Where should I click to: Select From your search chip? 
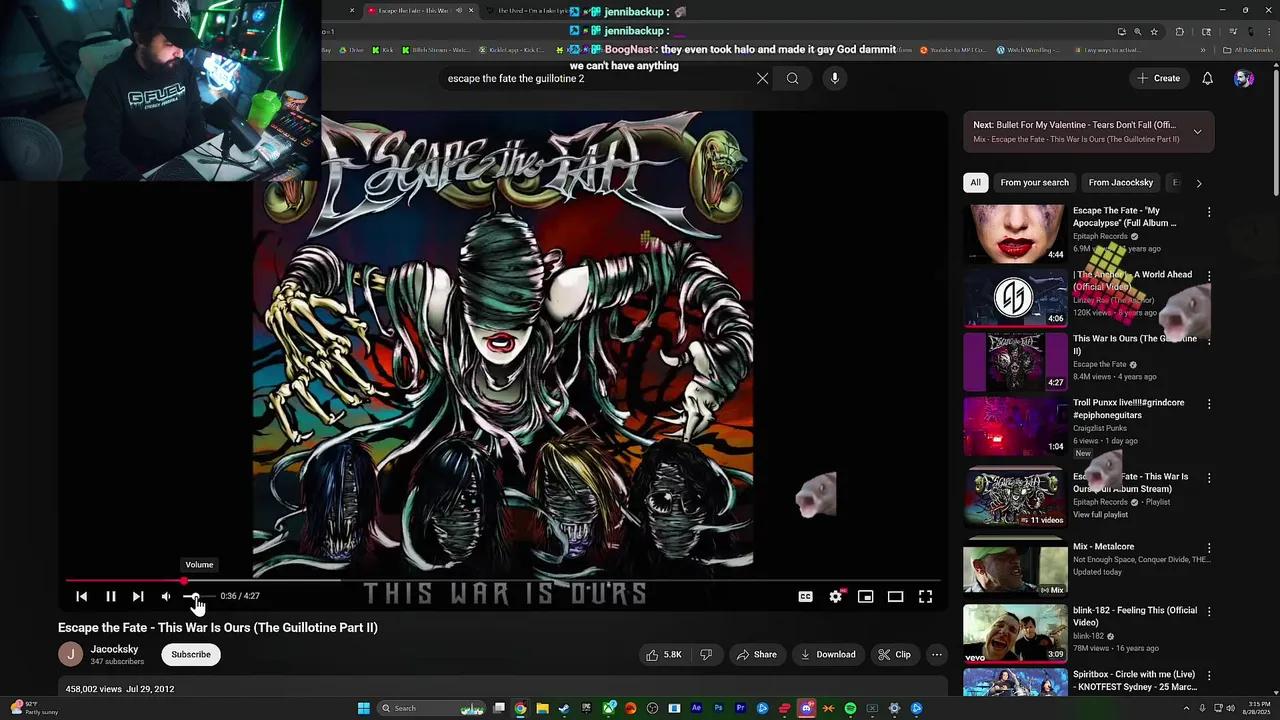click(1034, 182)
